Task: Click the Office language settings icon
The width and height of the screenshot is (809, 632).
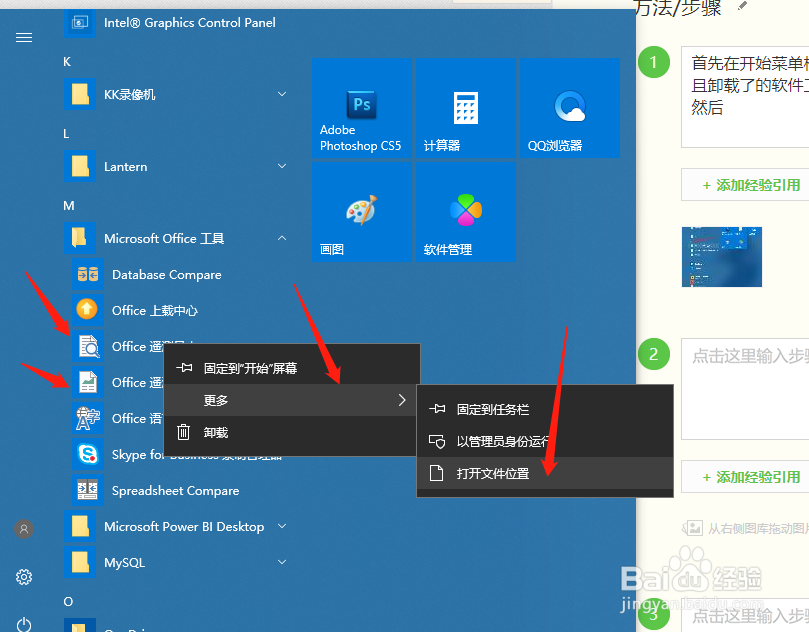Action: pos(88,418)
